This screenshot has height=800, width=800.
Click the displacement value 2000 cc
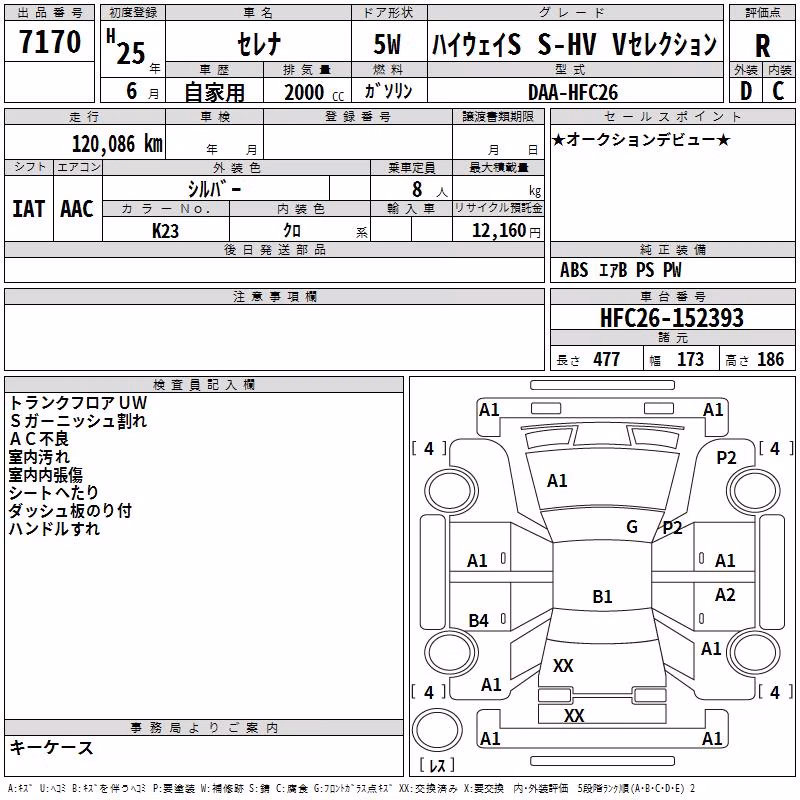coord(314,93)
